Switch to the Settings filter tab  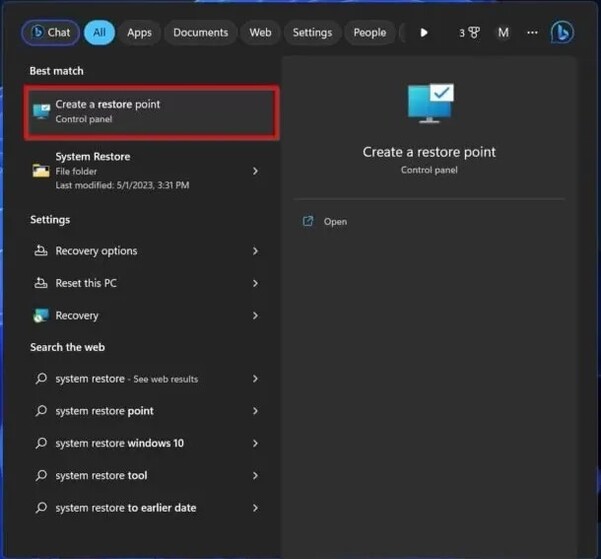pos(312,33)
